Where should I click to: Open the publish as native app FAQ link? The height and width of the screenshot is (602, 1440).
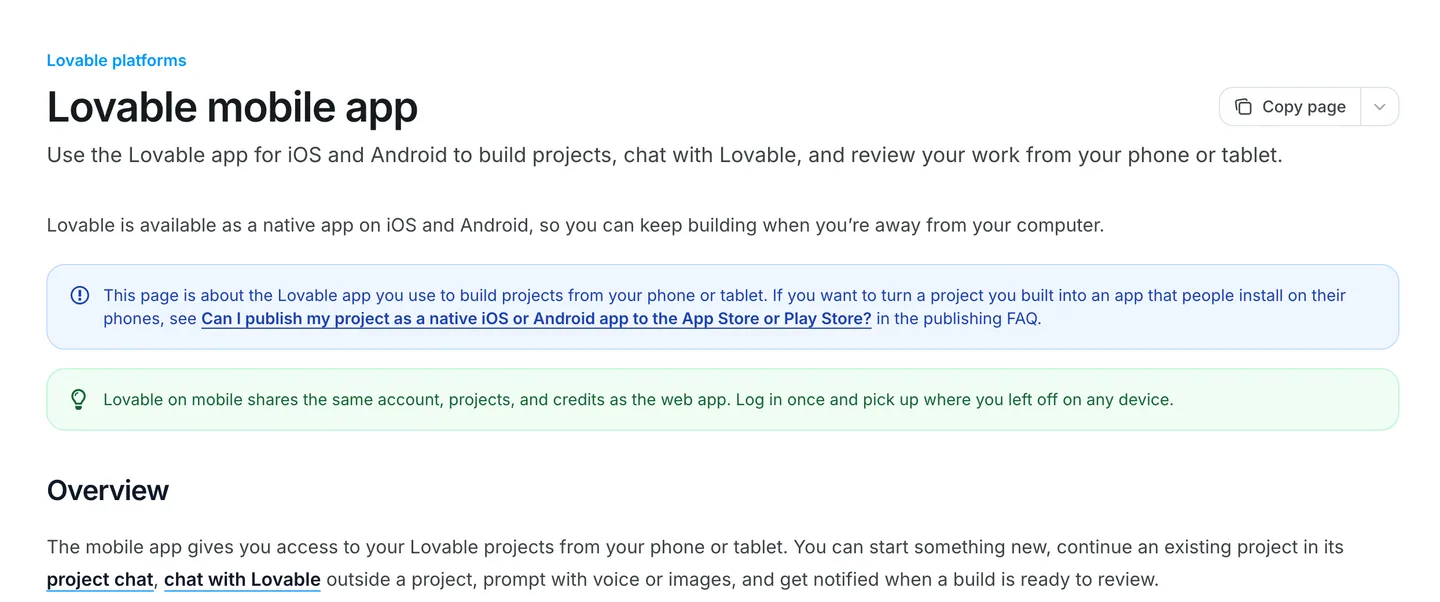(536, 319)
